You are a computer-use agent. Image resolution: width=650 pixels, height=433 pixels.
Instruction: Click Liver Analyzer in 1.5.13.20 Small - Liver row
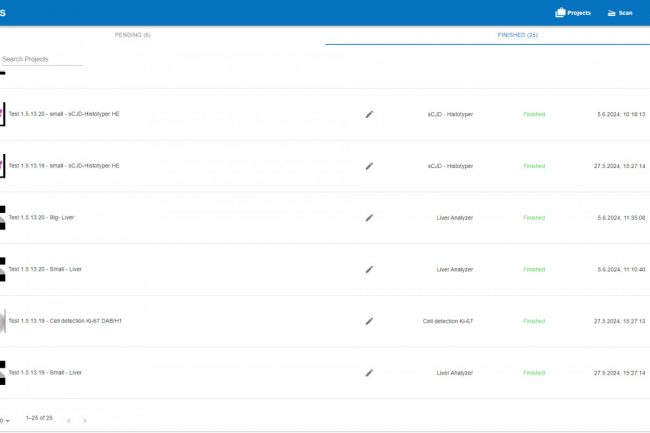tap(455, 270)
